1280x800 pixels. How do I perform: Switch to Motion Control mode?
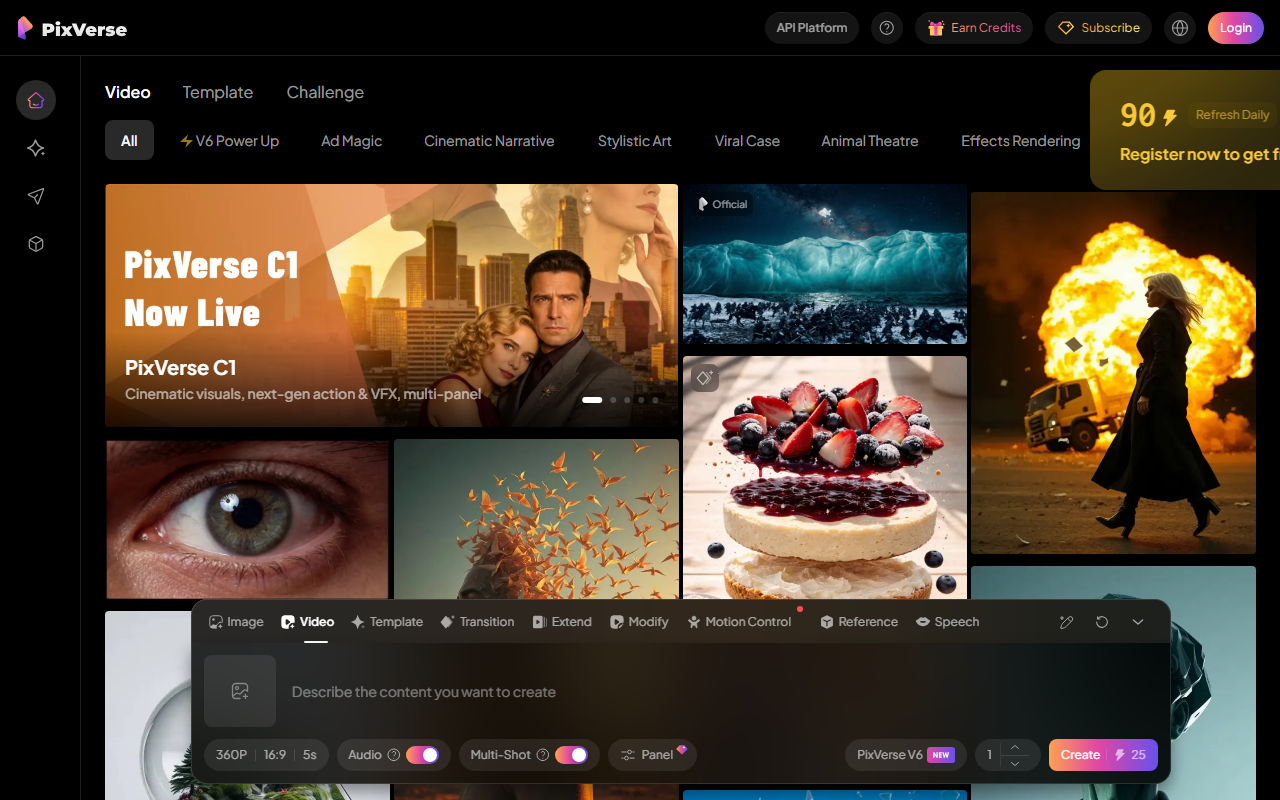(739, 622)
